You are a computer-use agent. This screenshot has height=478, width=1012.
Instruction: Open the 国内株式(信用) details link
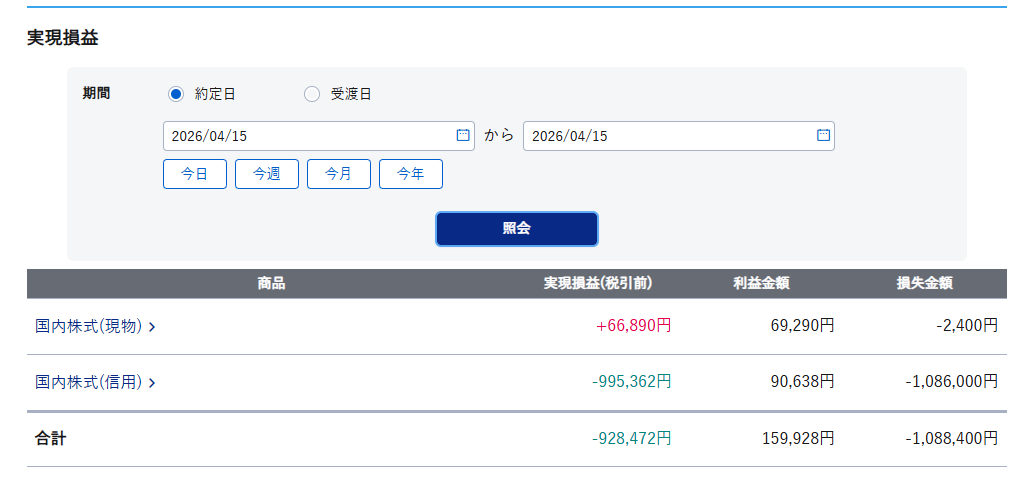click(x=89, y=382)
